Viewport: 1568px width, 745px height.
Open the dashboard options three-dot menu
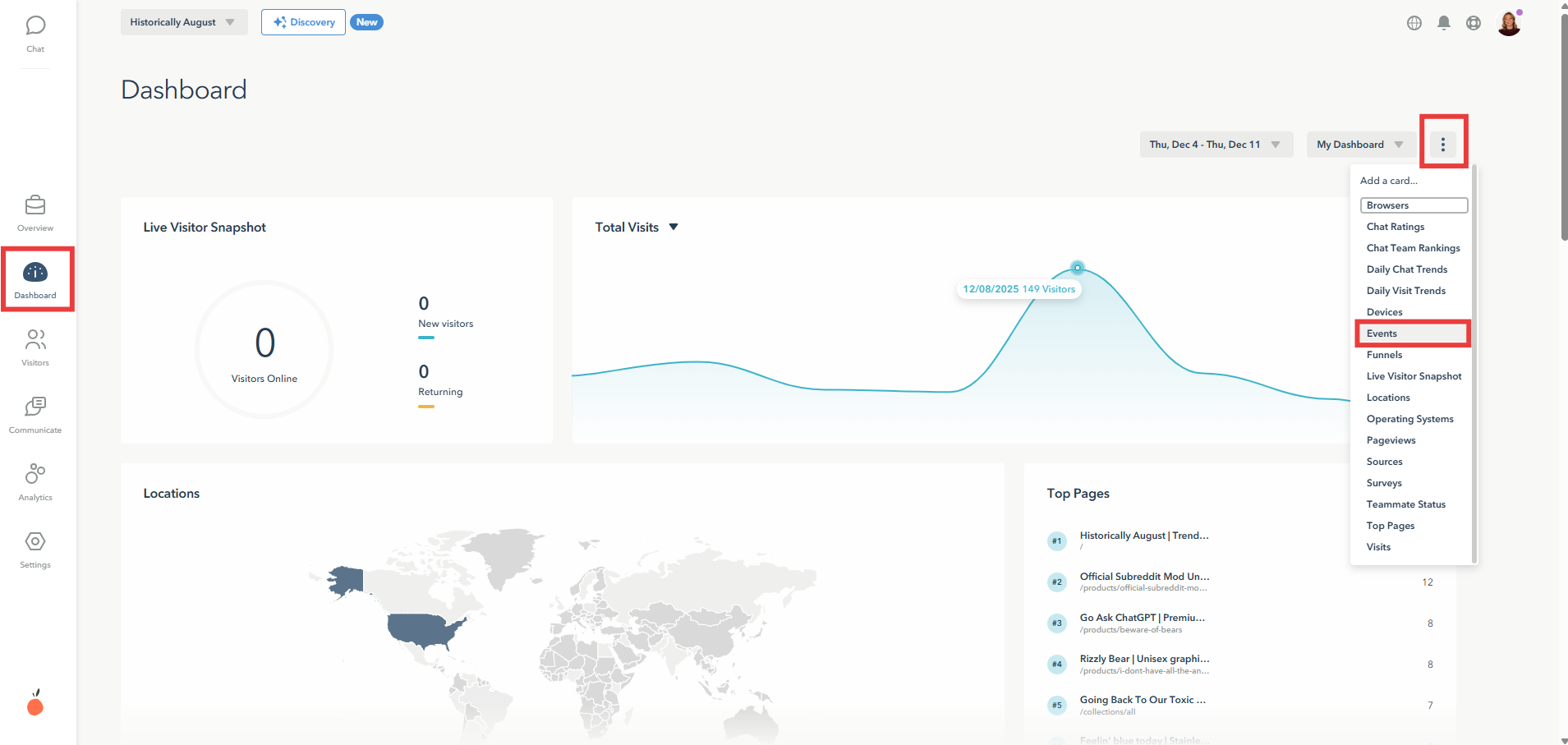1443,144
